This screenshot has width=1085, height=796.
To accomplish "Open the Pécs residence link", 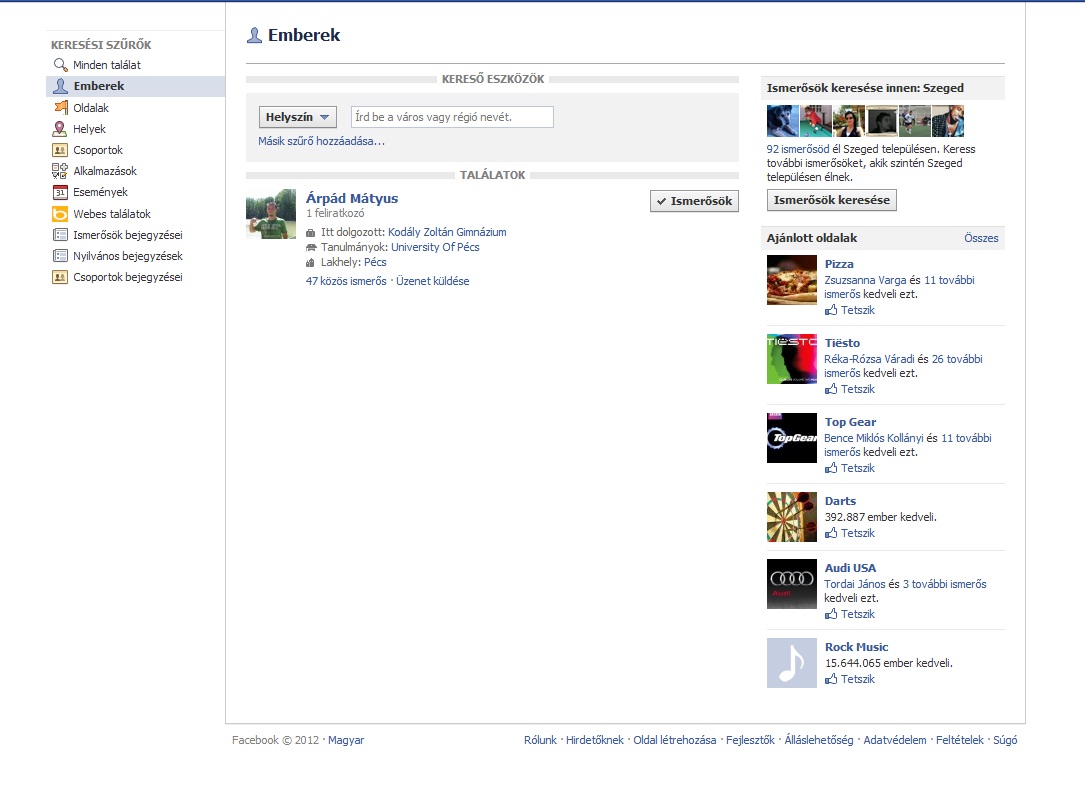I will tap(375, 262).
